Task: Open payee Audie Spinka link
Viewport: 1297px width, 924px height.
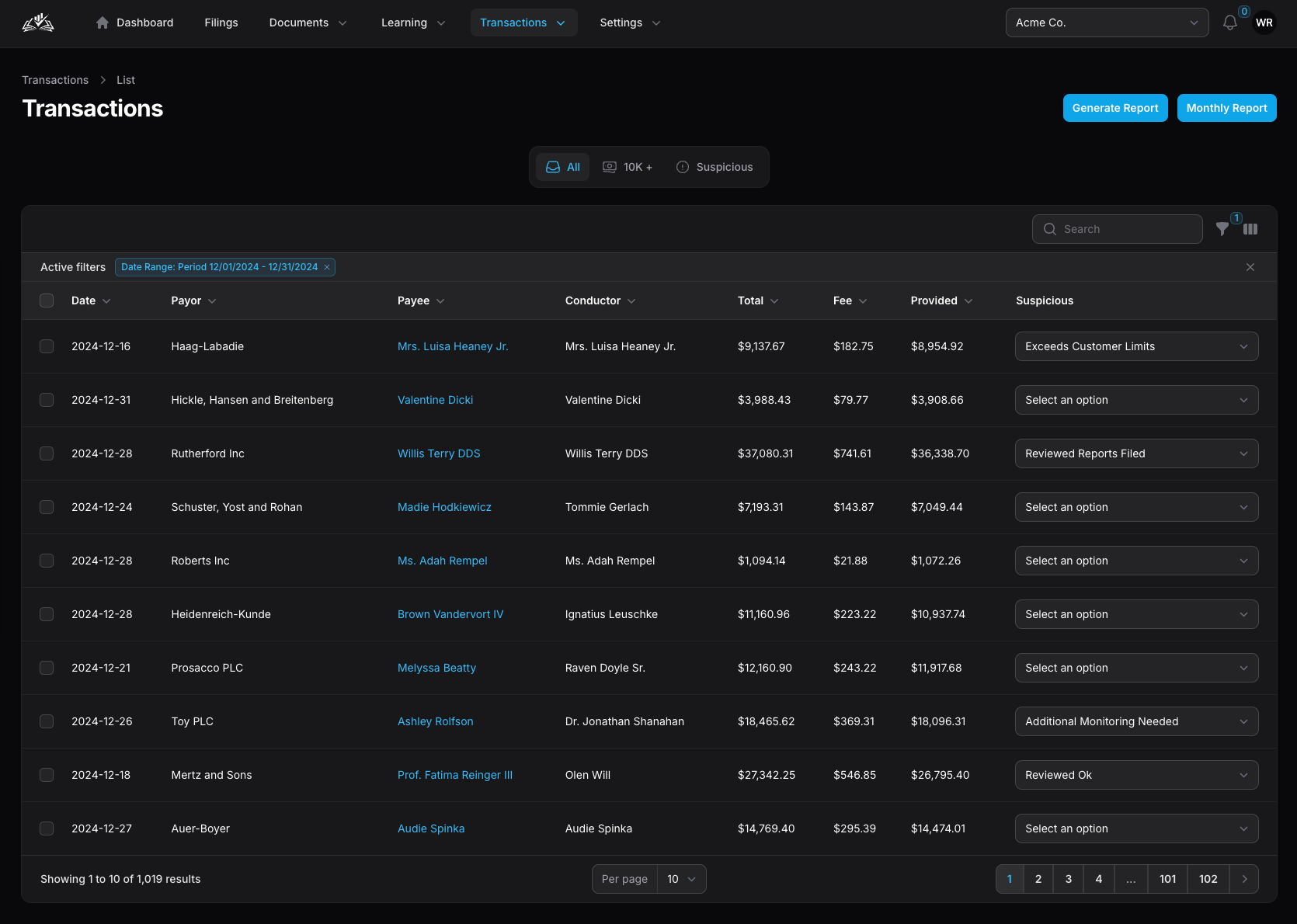Action: click(x=431, y=828)
